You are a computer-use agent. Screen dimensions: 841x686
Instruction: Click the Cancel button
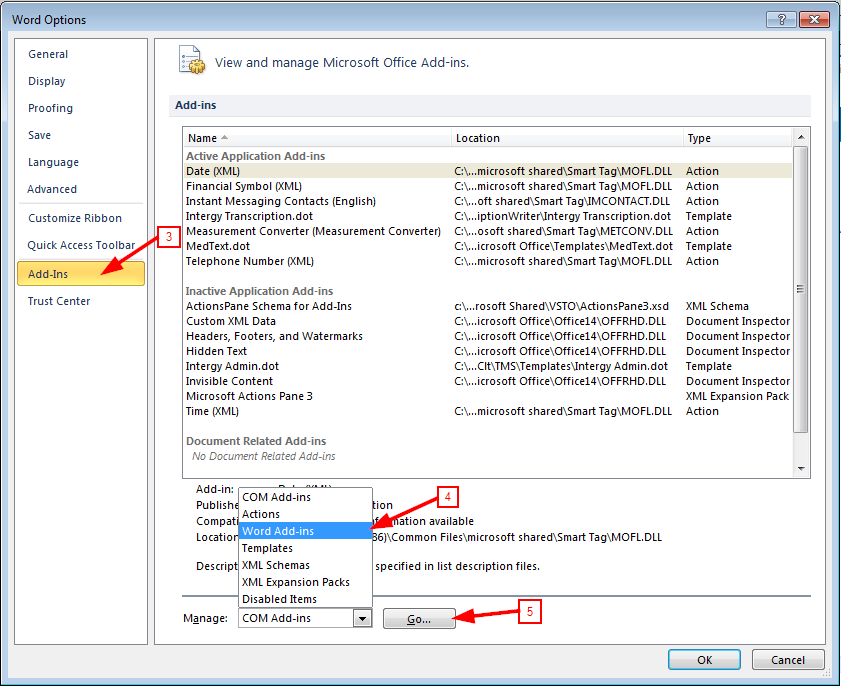point(787,660)
